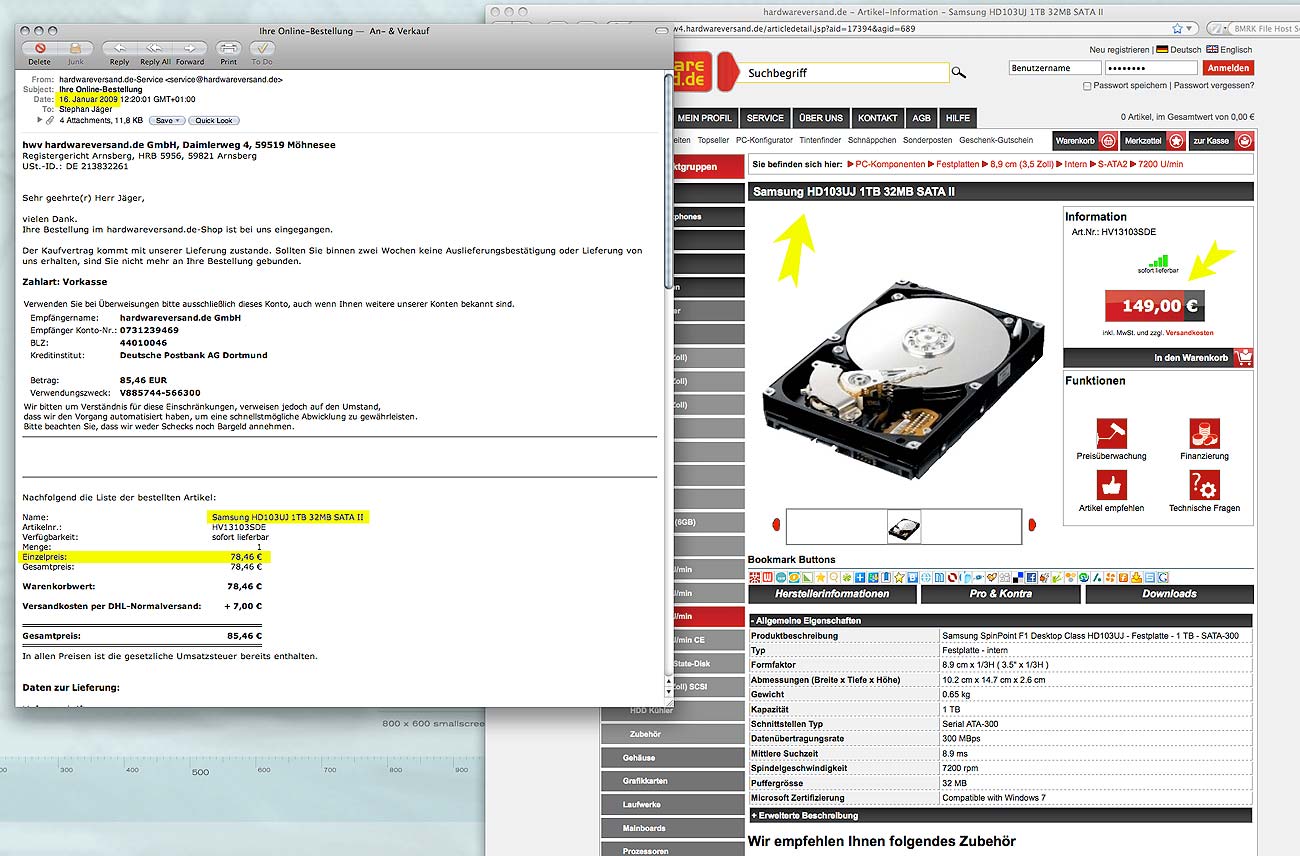Image resolution: width=1300 pixels, height=856 pixels.
Task: Print the order confirmation email
Action: [x=228, y=48]
